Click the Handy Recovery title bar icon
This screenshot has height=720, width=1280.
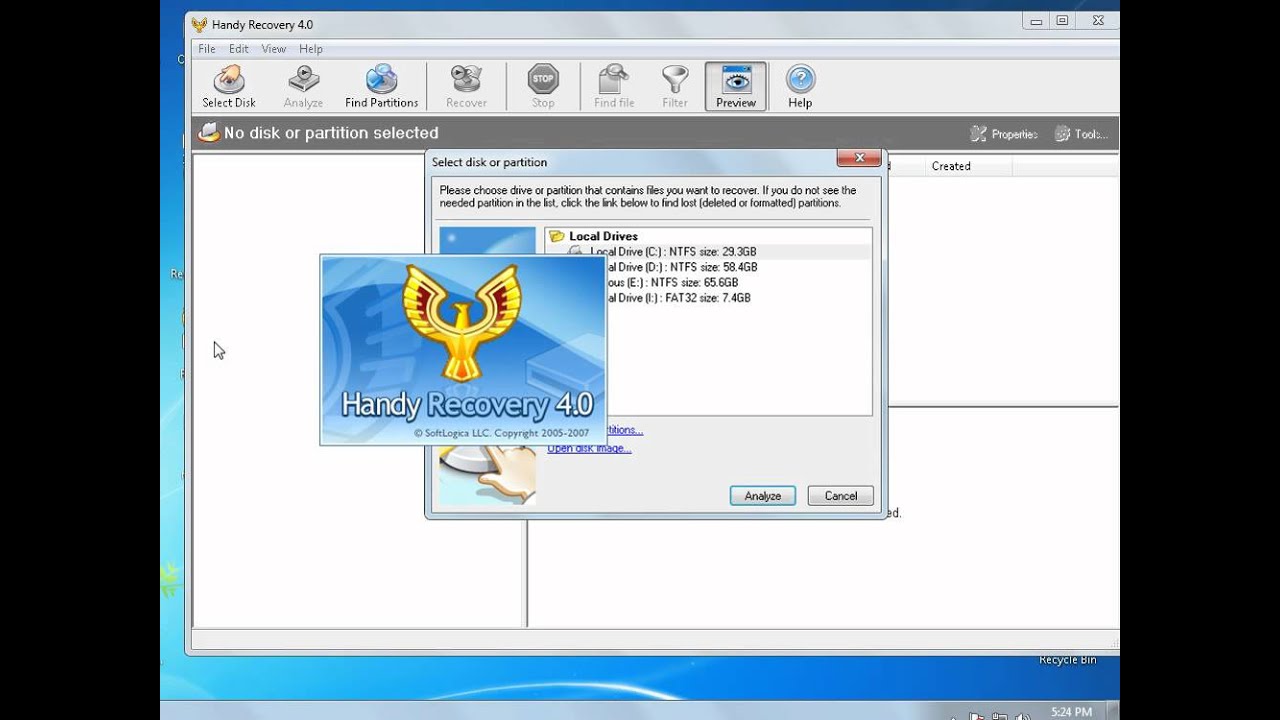[199, 24]
